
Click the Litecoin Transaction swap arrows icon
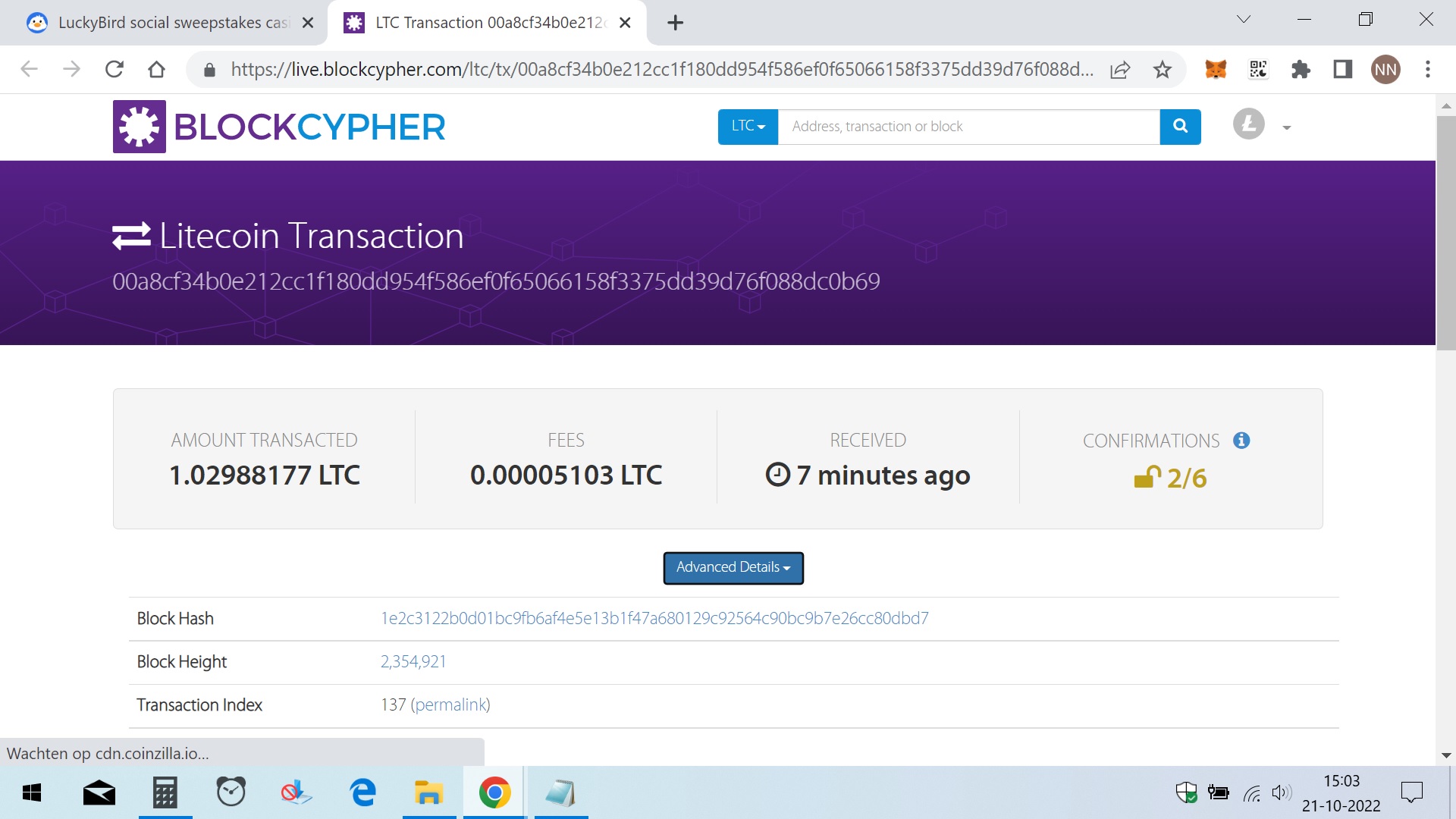coord(131,236)
